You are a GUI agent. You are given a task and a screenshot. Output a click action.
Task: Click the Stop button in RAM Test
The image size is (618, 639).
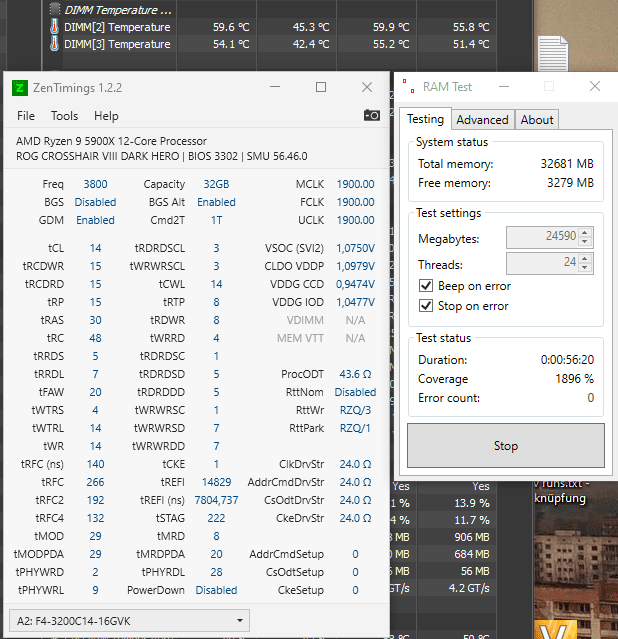click(x=505, y=445)
